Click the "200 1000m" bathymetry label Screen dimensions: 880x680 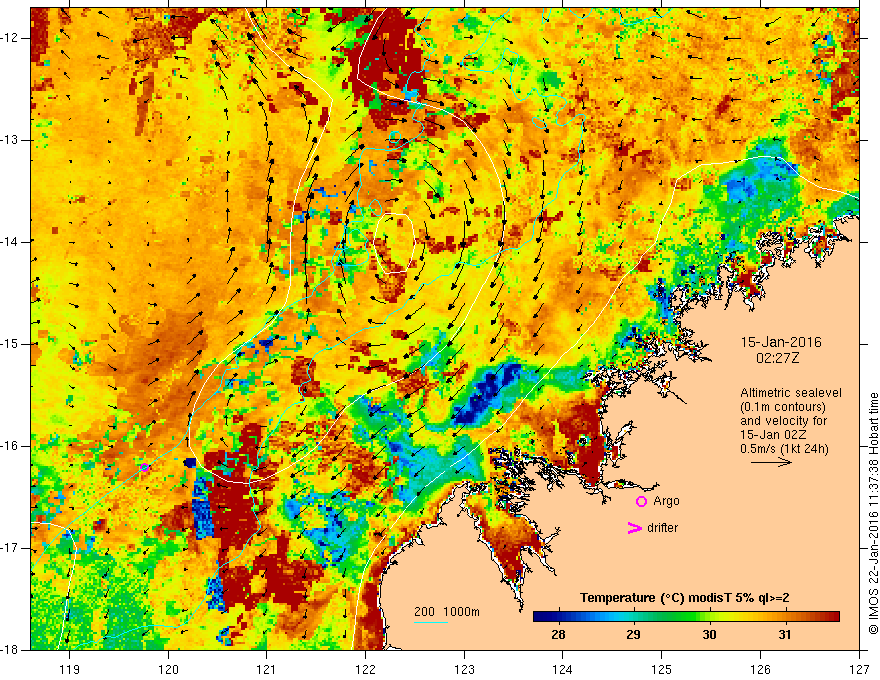(x=447, y=612)
